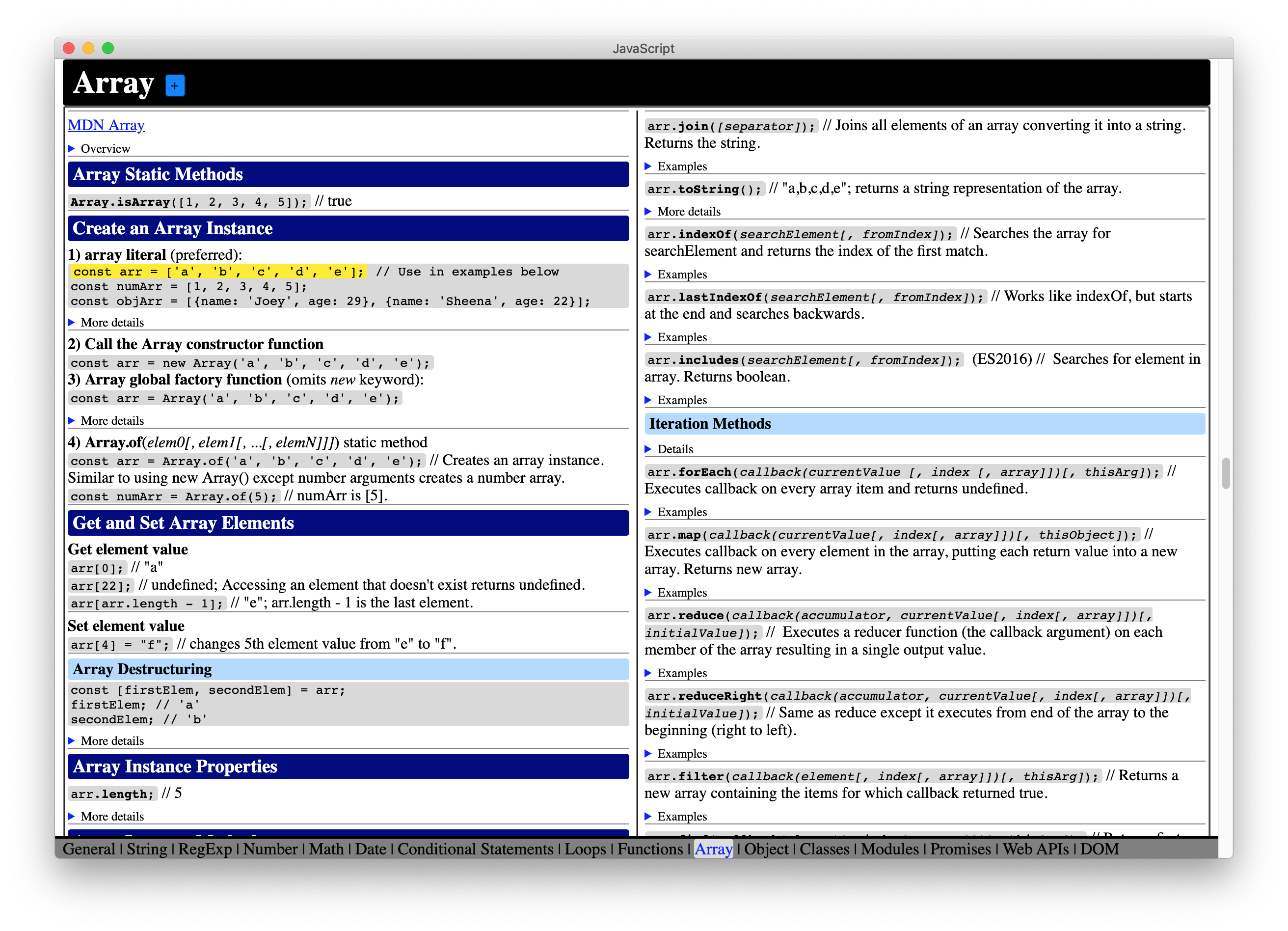Open the Classes tab
The height and width of the screenshot is (931, 1288).
pyautogui.click(x=825, y=849)
